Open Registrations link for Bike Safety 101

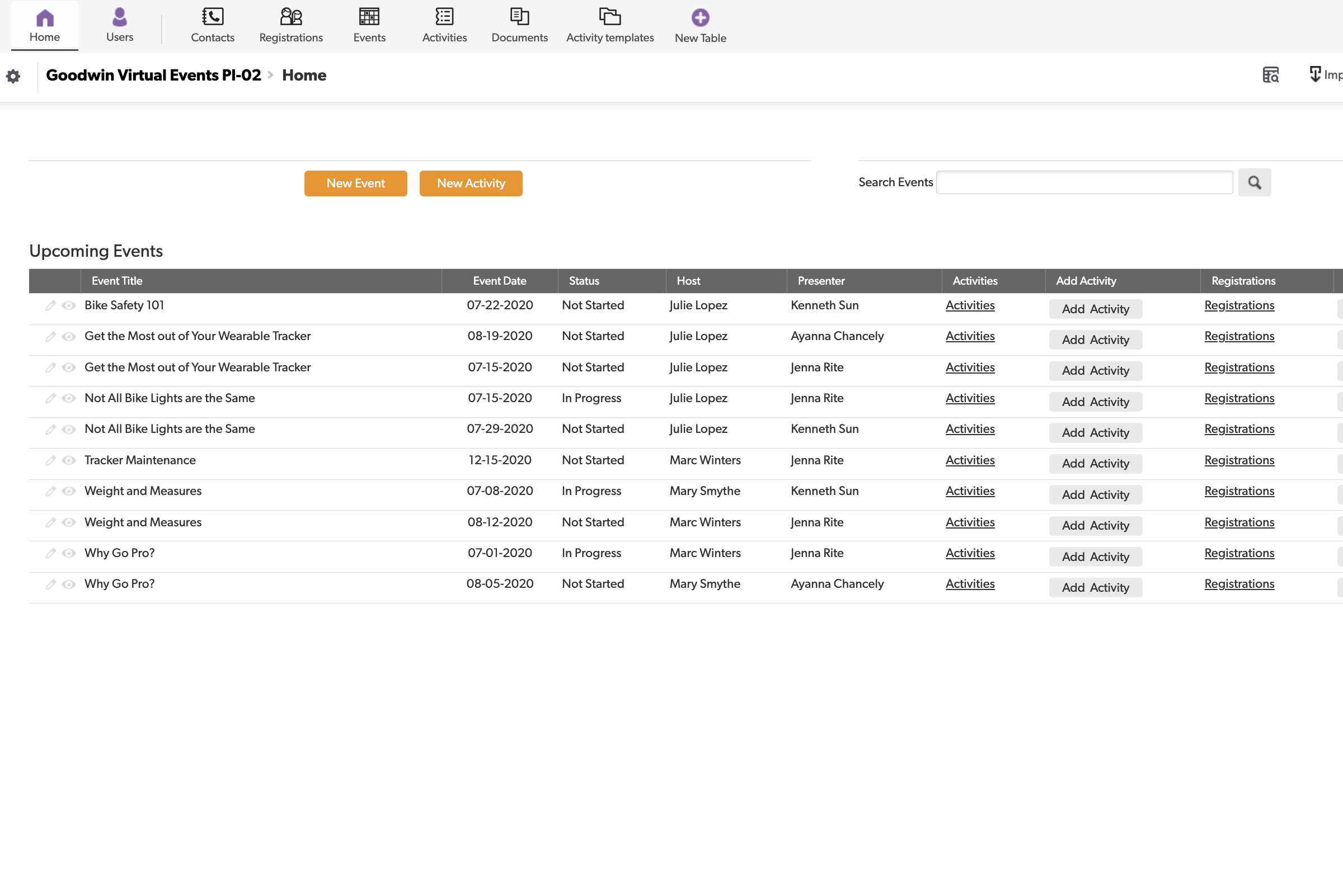point(1239,305)
